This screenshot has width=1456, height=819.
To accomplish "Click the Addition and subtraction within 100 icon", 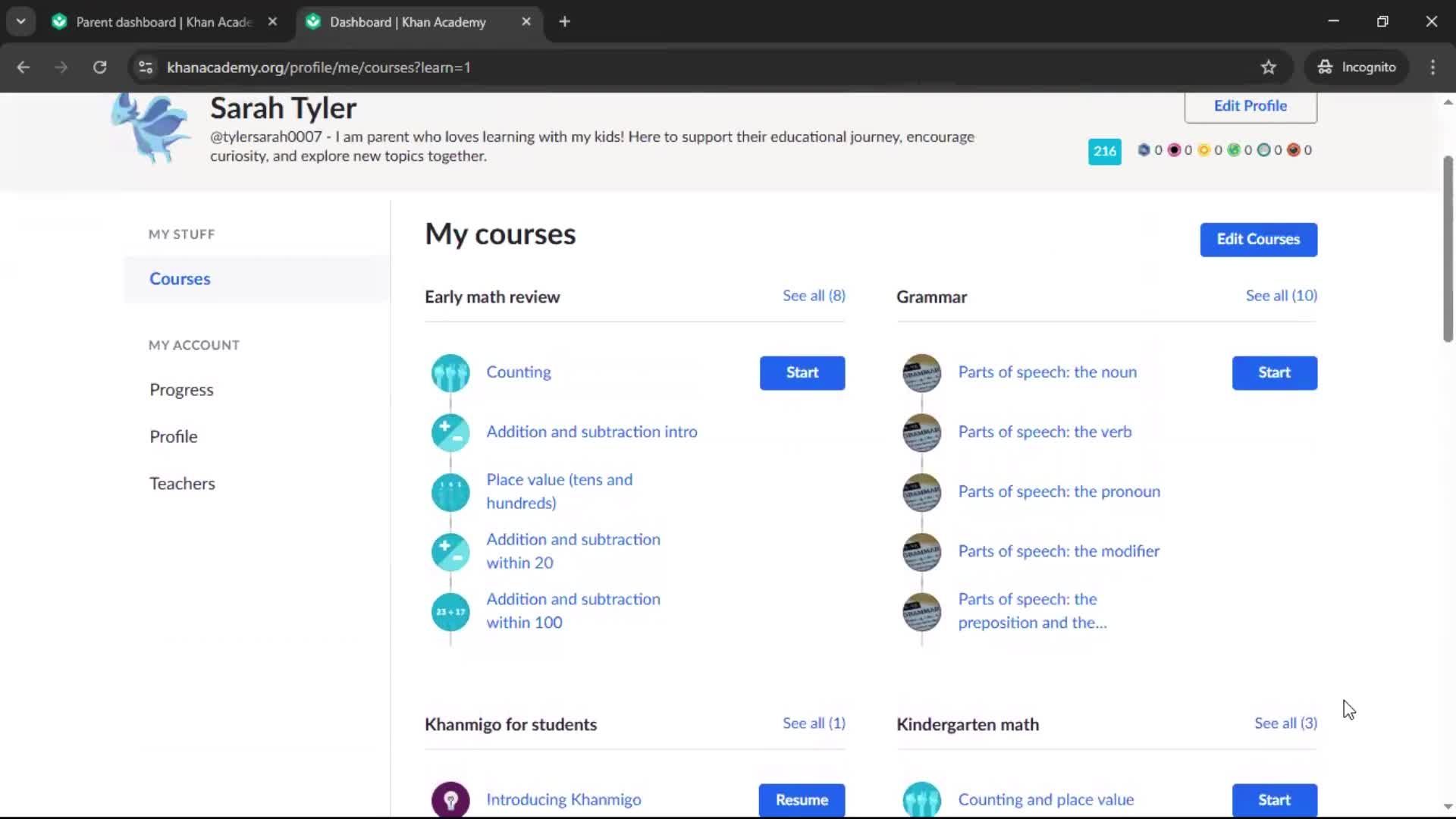I will (450, 612).
